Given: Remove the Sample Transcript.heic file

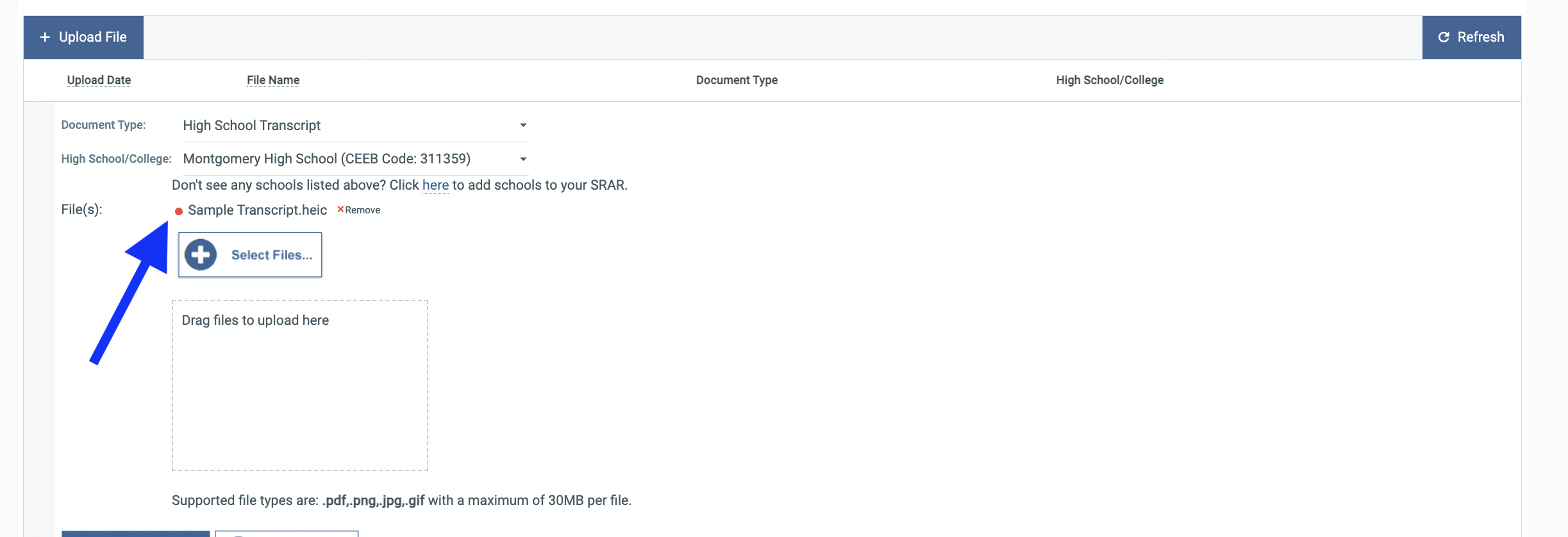Looking at the screenshot, I should click(362, 210).
